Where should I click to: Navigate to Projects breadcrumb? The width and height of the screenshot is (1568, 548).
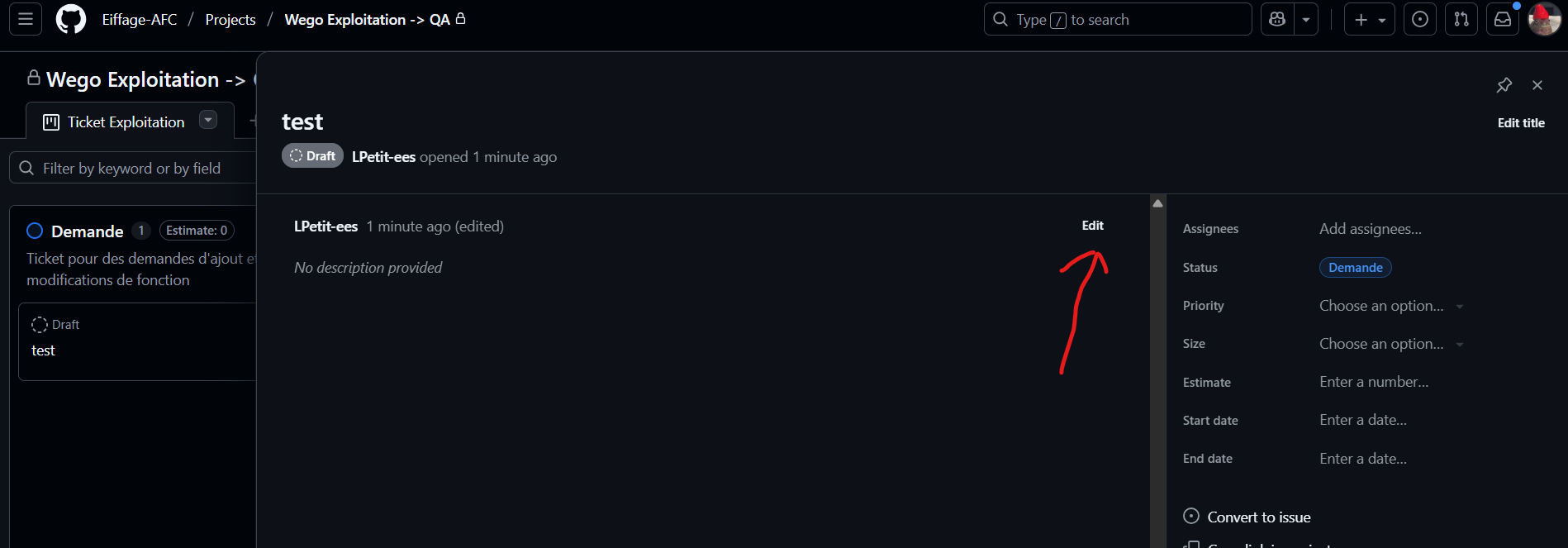coord(230,20)
